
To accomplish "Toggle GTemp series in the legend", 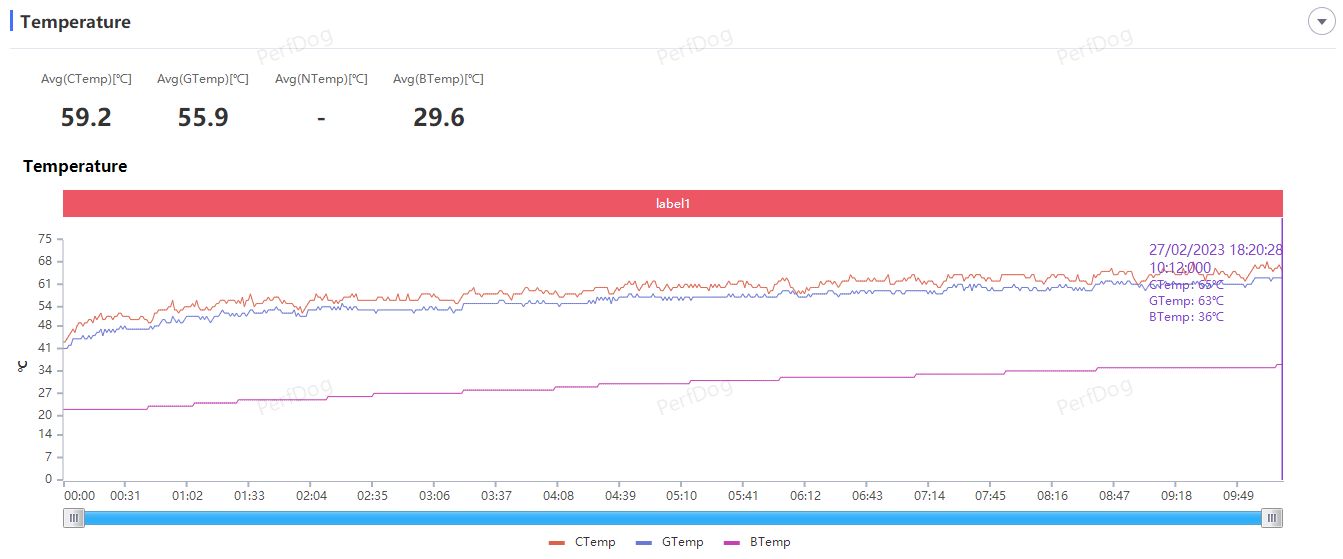I will coord(670,542).
